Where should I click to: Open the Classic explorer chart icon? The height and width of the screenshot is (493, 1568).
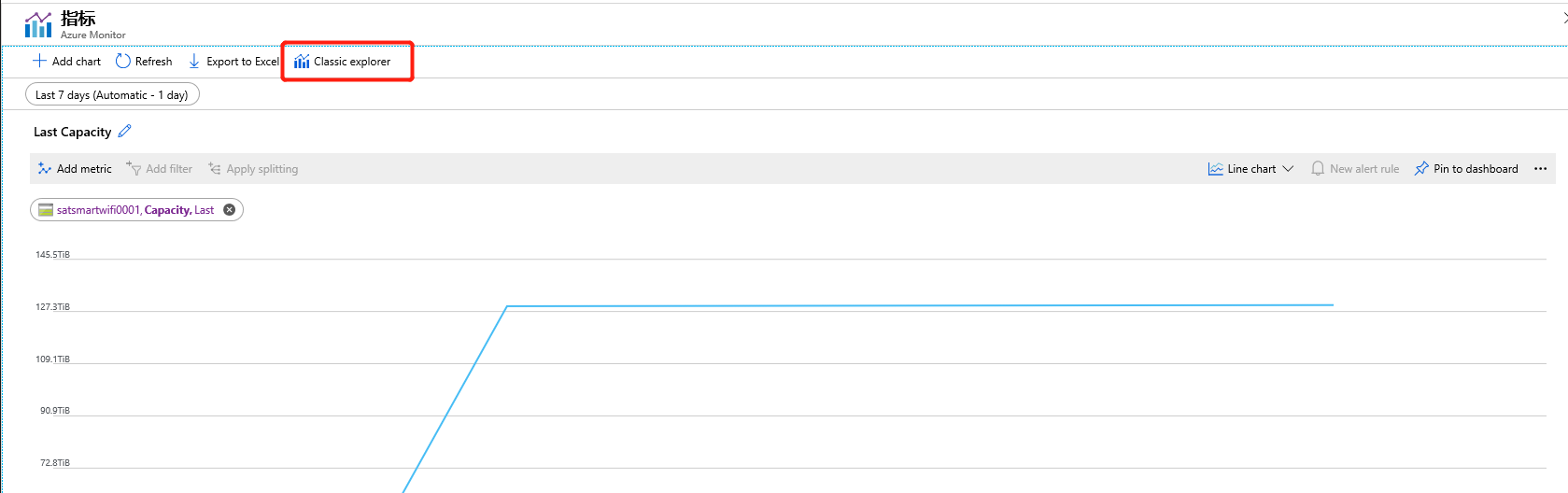(x=302, y=62)
